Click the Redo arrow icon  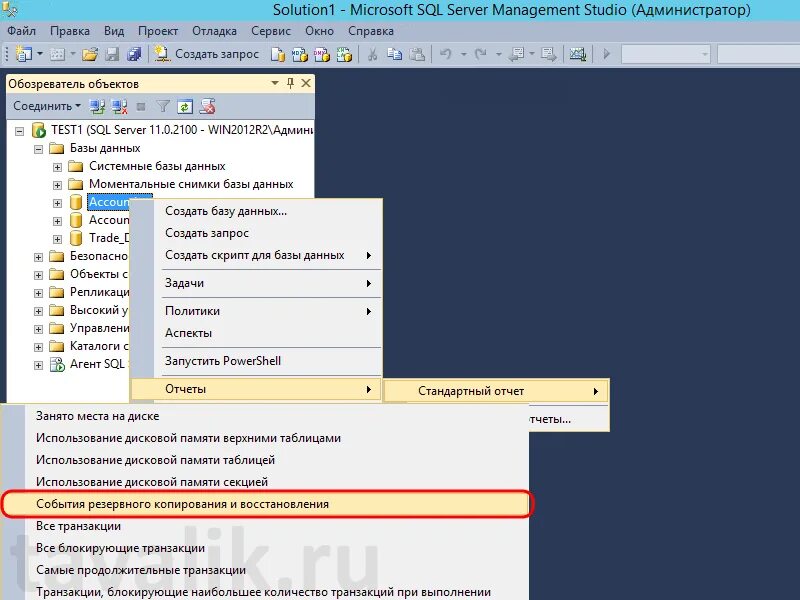(x=481, y=54)
